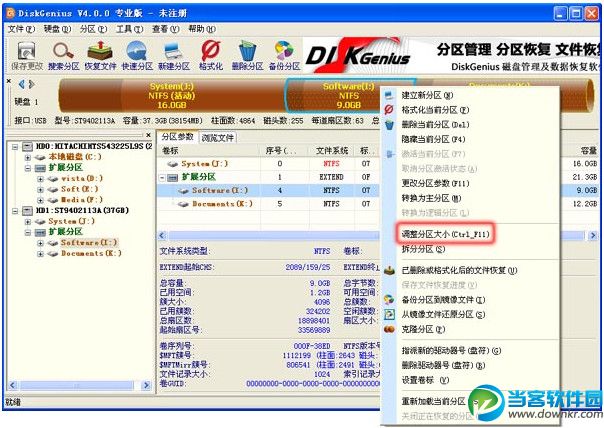
Task: Click the 卷标 column header
Action: [x=209, y=151]
